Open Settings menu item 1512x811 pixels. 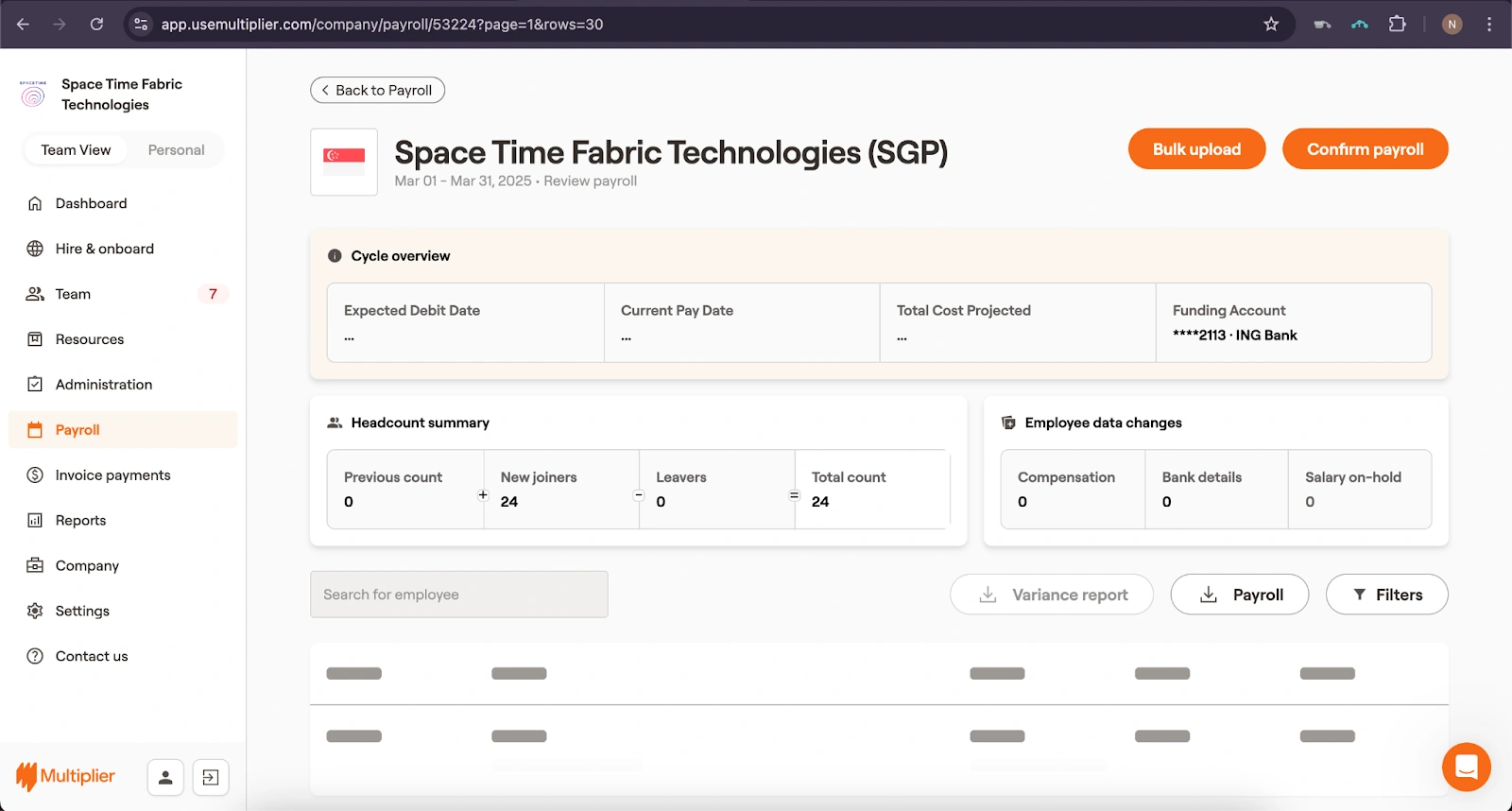[123, 612]
